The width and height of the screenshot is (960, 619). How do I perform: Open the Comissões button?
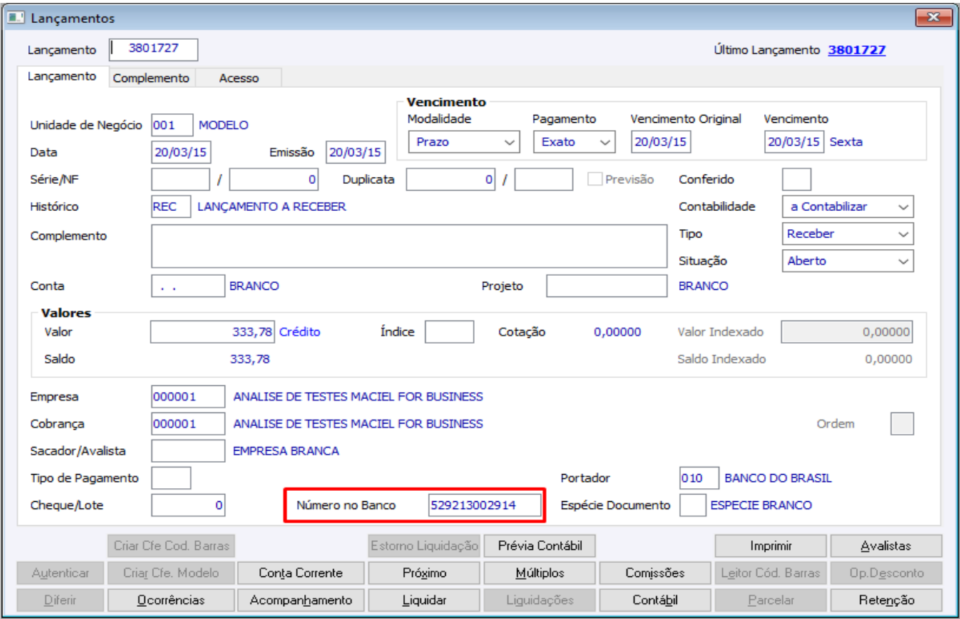point(654,573)
